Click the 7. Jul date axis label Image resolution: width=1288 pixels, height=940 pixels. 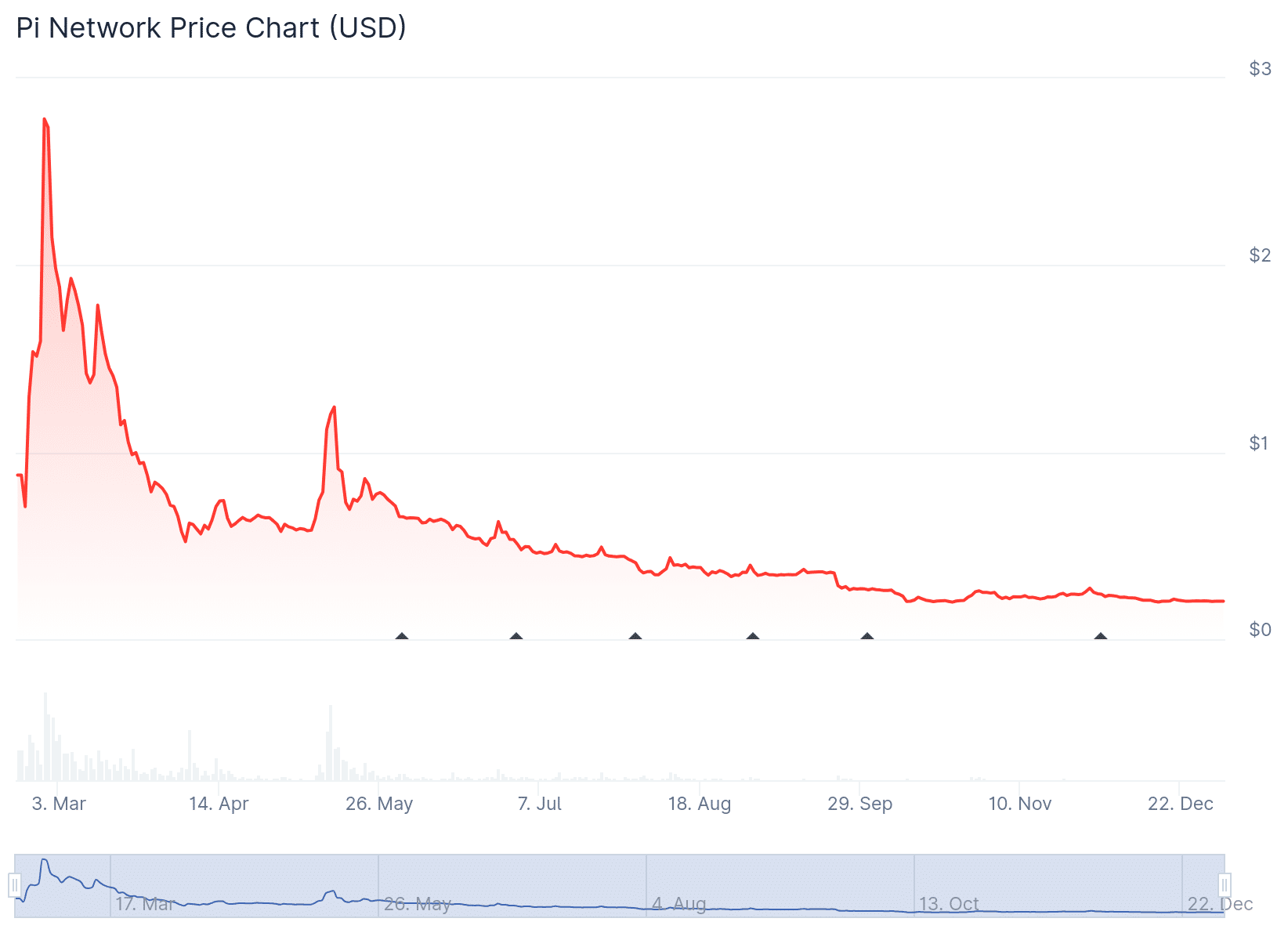click(x=540, y=804)
